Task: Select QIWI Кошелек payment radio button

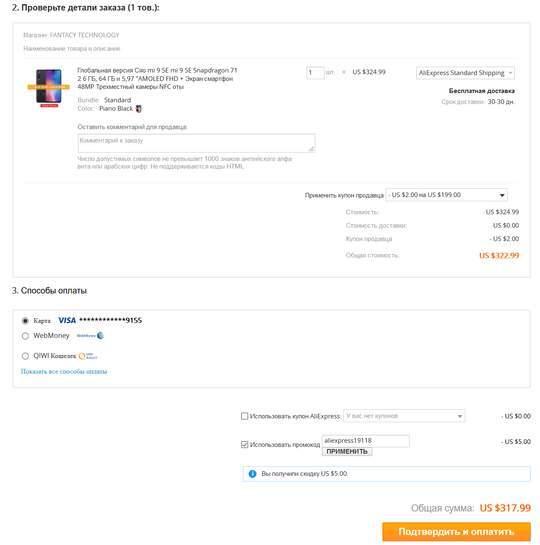Action: (x=25, y=356)
